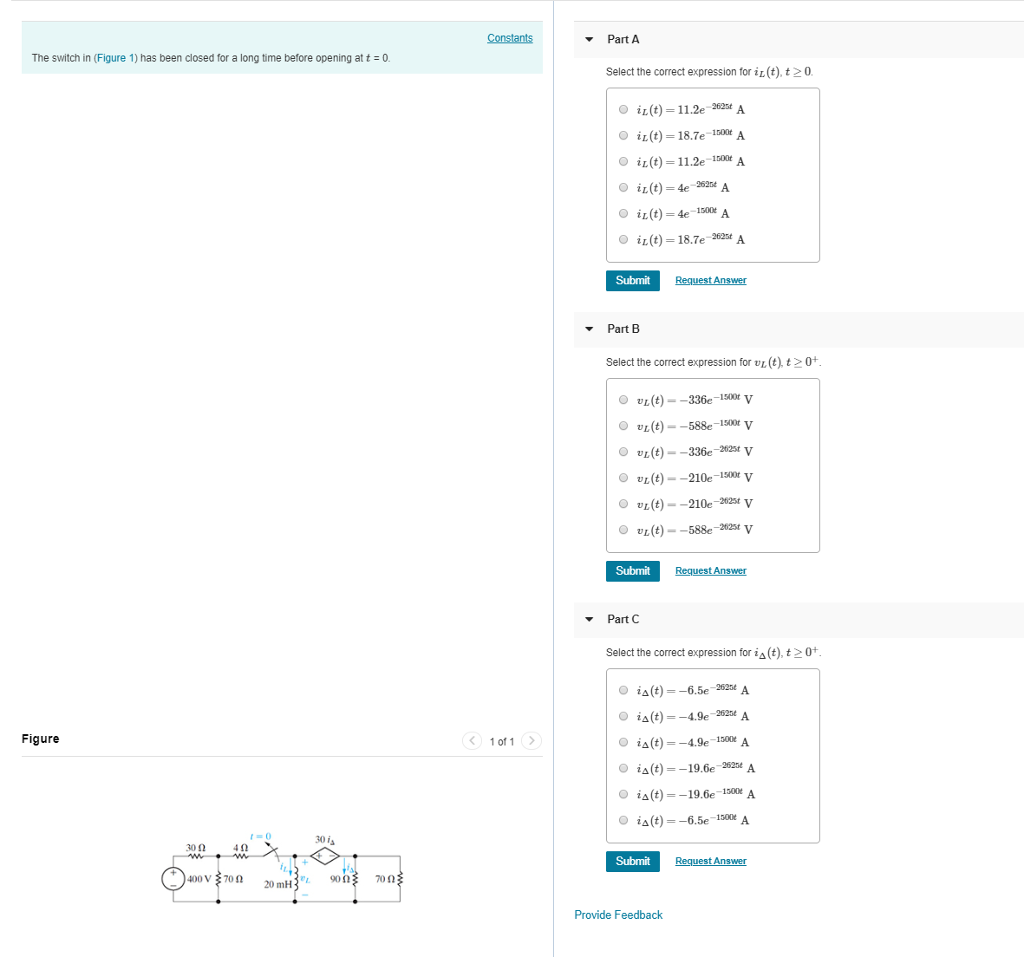Screen dimensions: 1024x957
Task: Select iL(t)=4e^-2625t A option
Action: pos(623,187)
